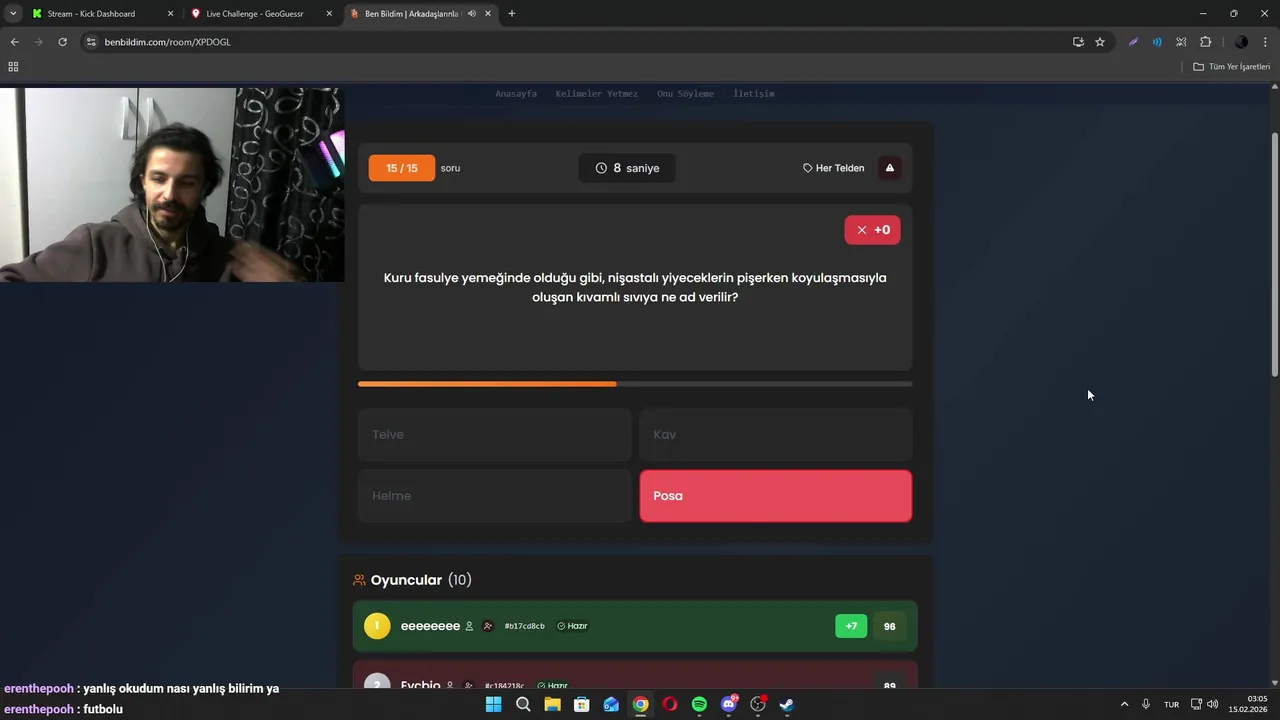This screenshot has height=720, width=1280.
Task: Go back with the browser back arrow
Action: pyautogui.click(x=14, y=42)
